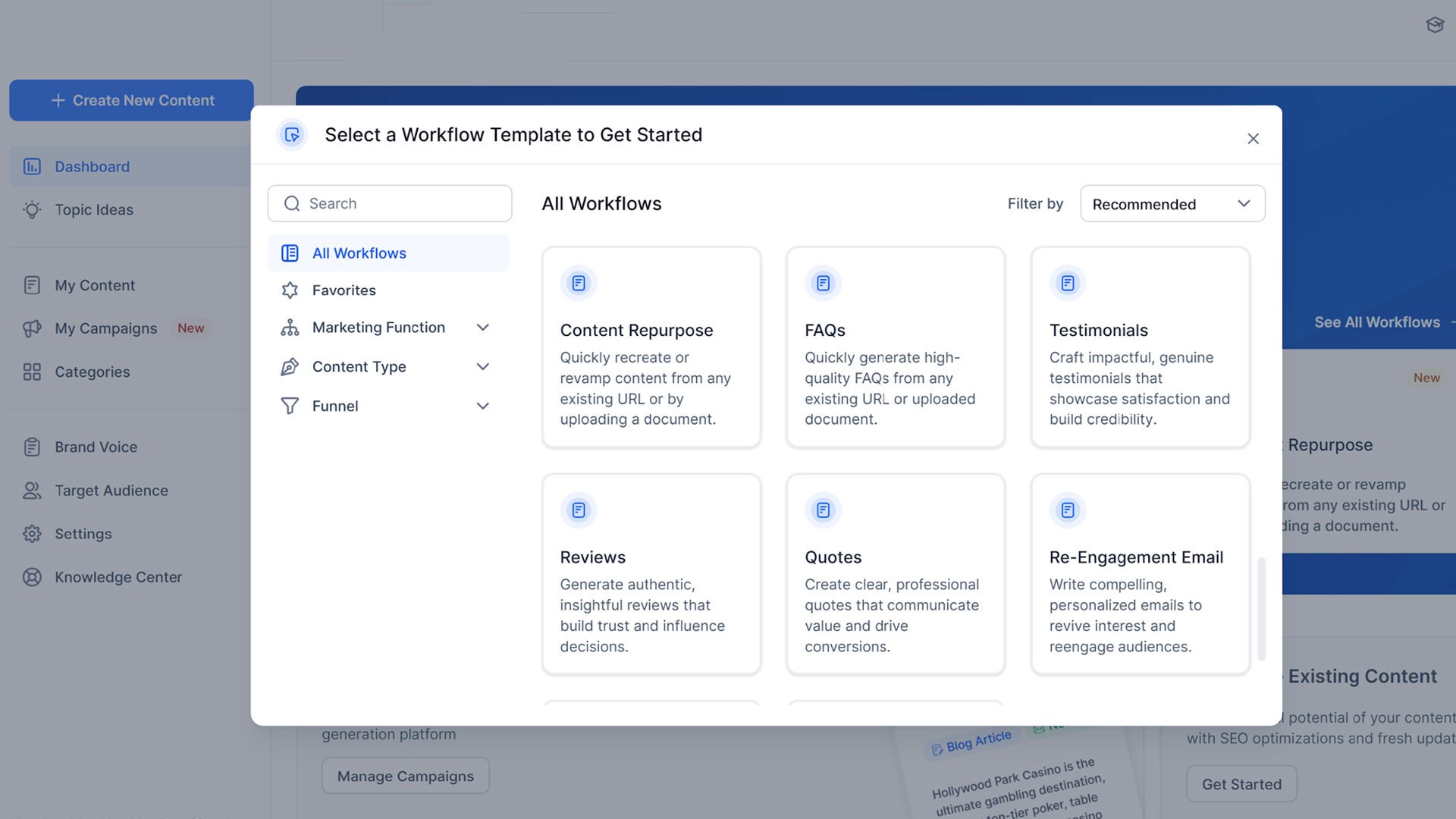Screen dimensions: 1456x819
Task: Select the FAQs workflow card
Action: pyautogui.click(x=895, y=347)
